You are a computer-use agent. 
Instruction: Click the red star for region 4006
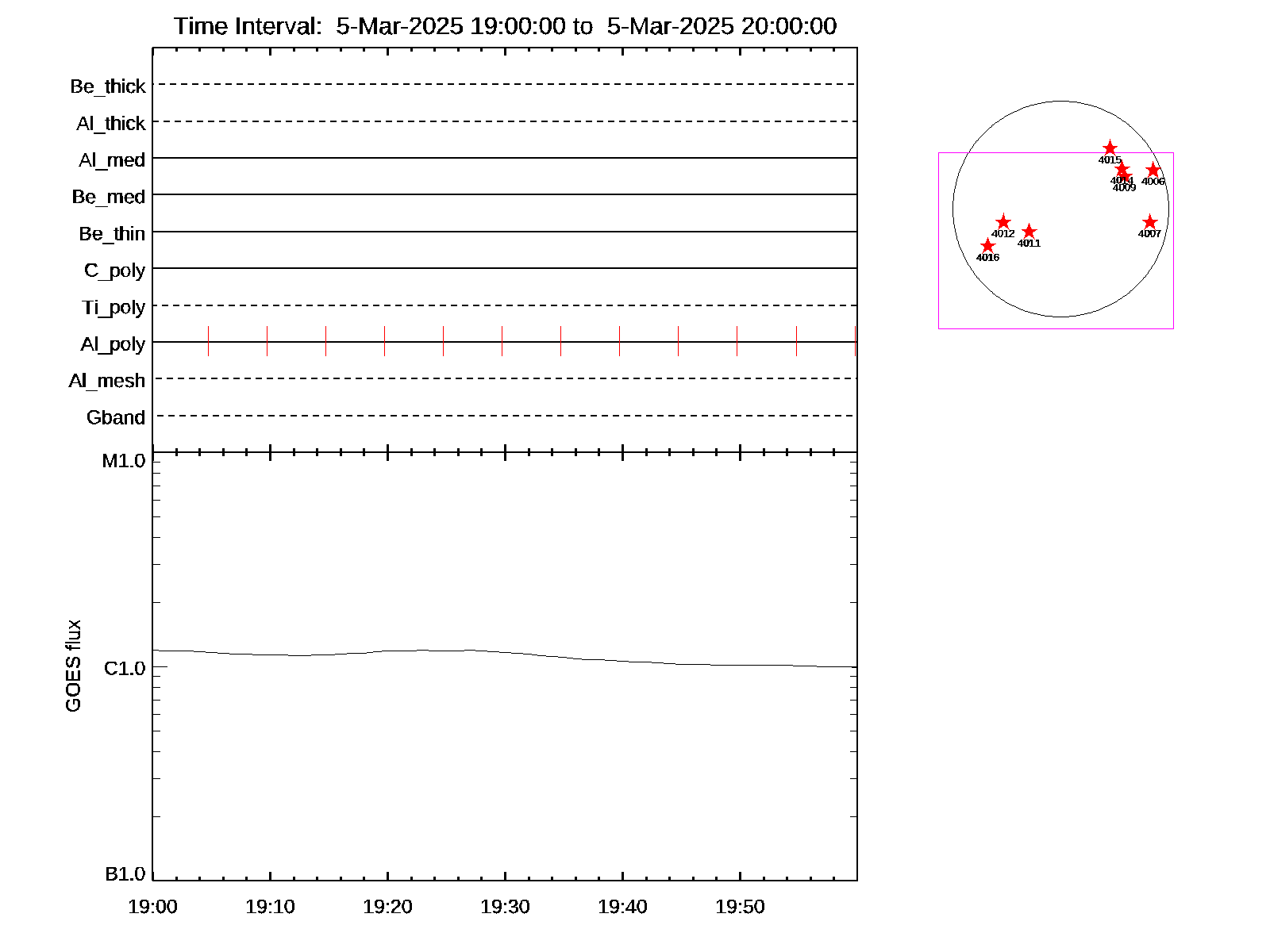pyautogui.click(x=1153, y=170)
